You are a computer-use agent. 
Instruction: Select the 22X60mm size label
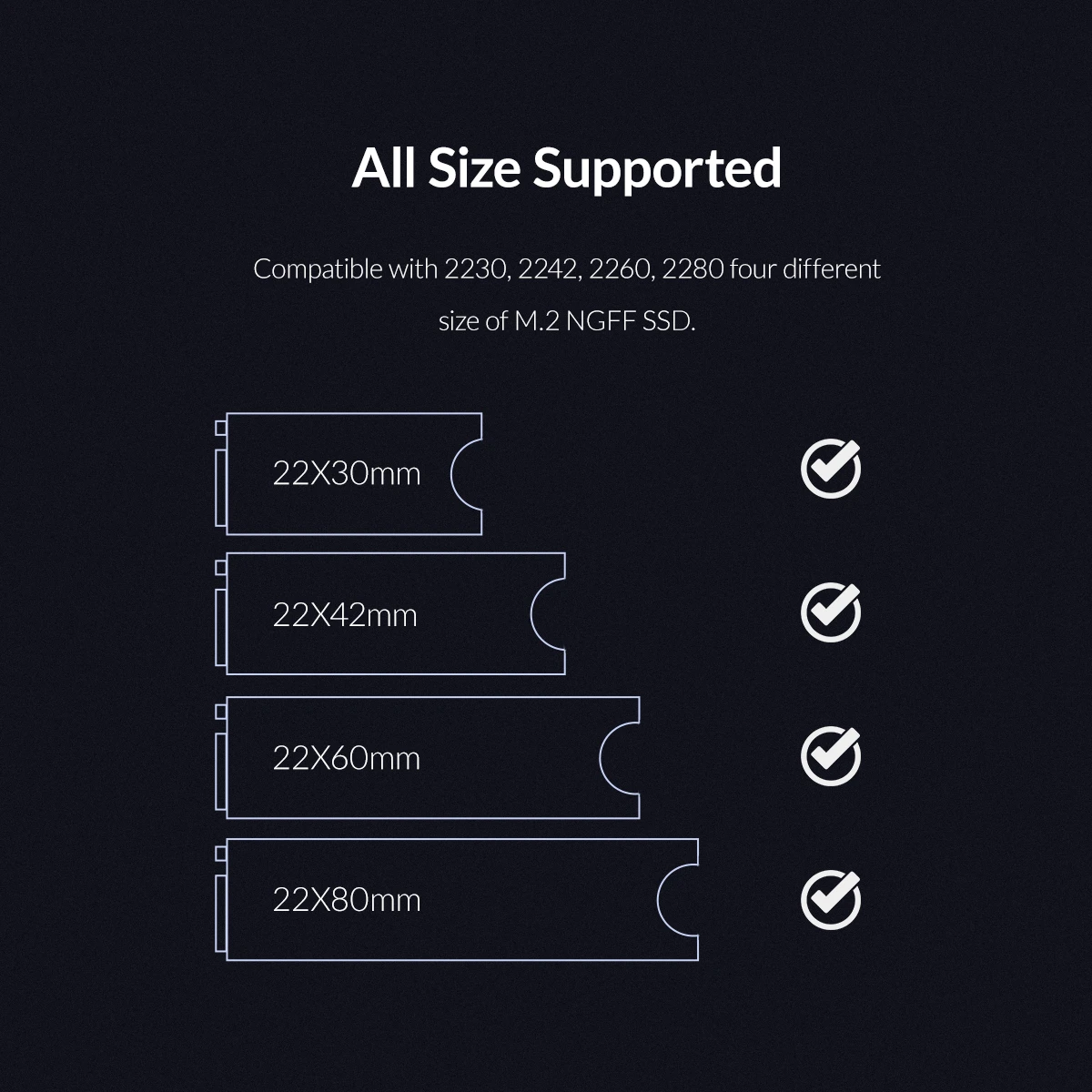(347, 759)
